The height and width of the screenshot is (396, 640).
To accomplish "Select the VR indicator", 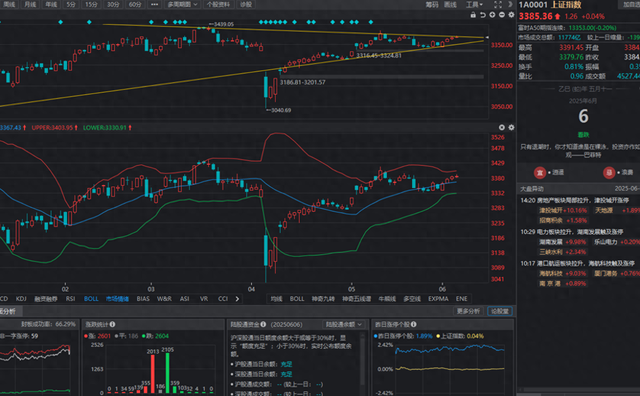I will pyautogui.click(x=204, y=299).
